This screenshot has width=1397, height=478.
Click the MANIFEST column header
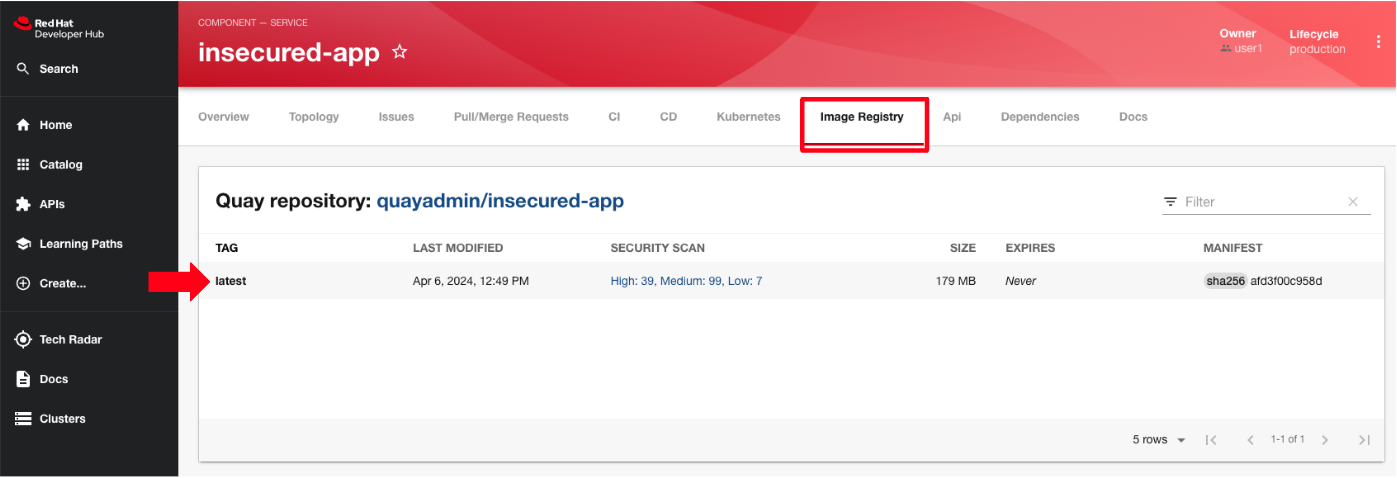point(1233,248)
